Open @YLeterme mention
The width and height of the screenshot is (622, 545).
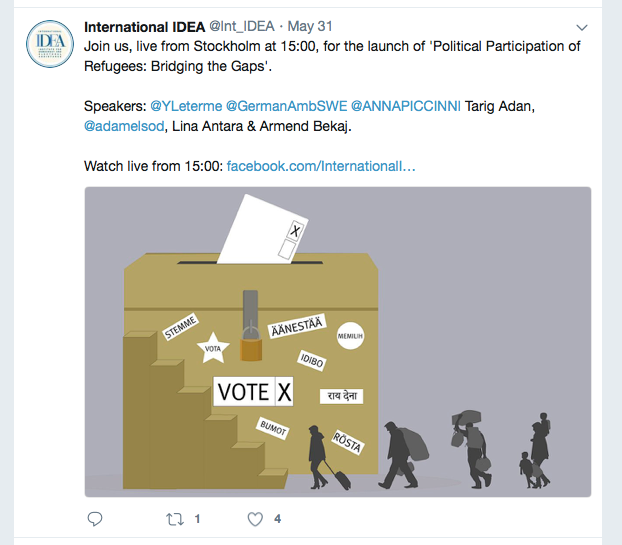coord(186,105)
